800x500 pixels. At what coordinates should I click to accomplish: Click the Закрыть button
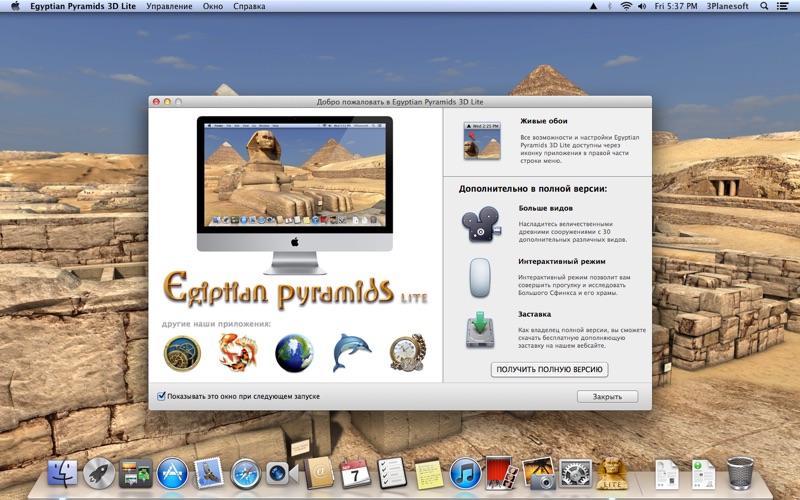[607, 396]
